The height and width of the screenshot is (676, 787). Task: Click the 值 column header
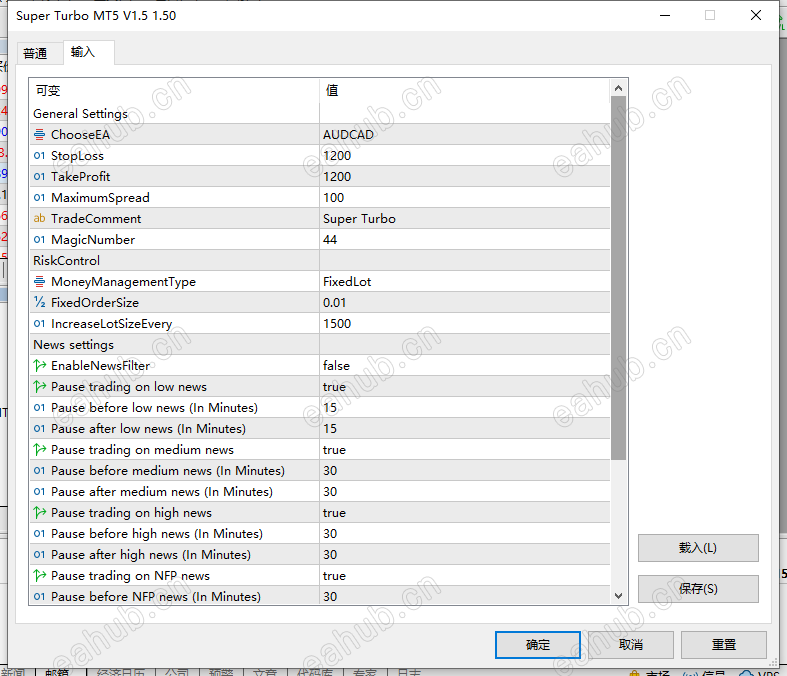pyautogui.click(x=465, y=91)
